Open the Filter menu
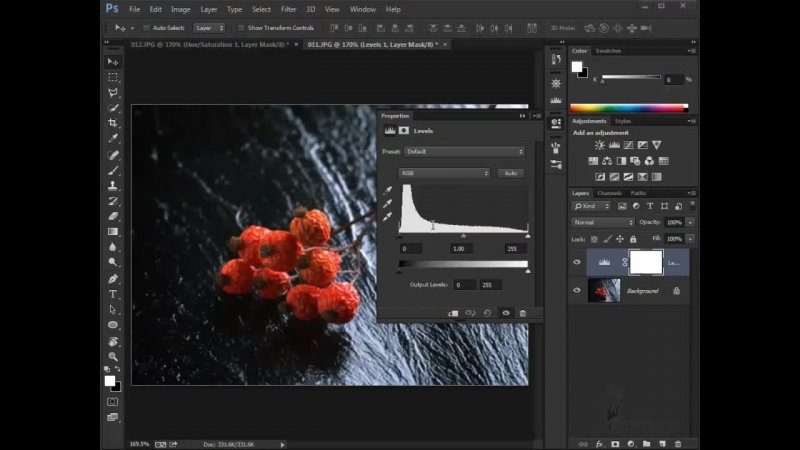Image resolution: width=800 pixels, height=450 pixels. point(288,9)
